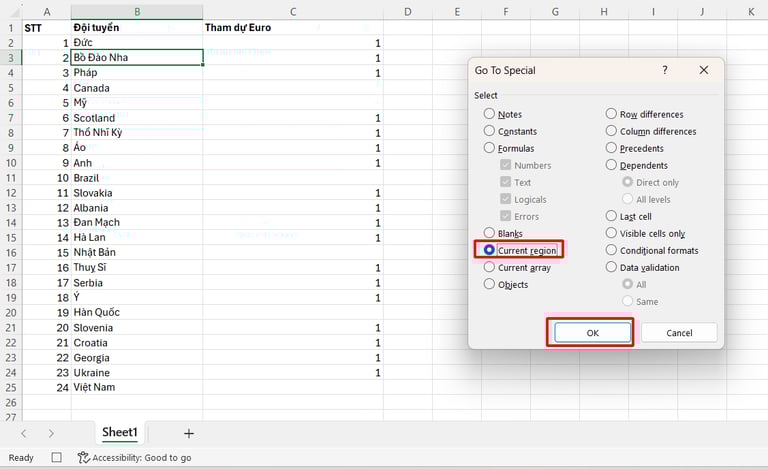This screenshot has width=768, height=469.
Task: Select the 'Albania' cell
Action: coord(137,208)
